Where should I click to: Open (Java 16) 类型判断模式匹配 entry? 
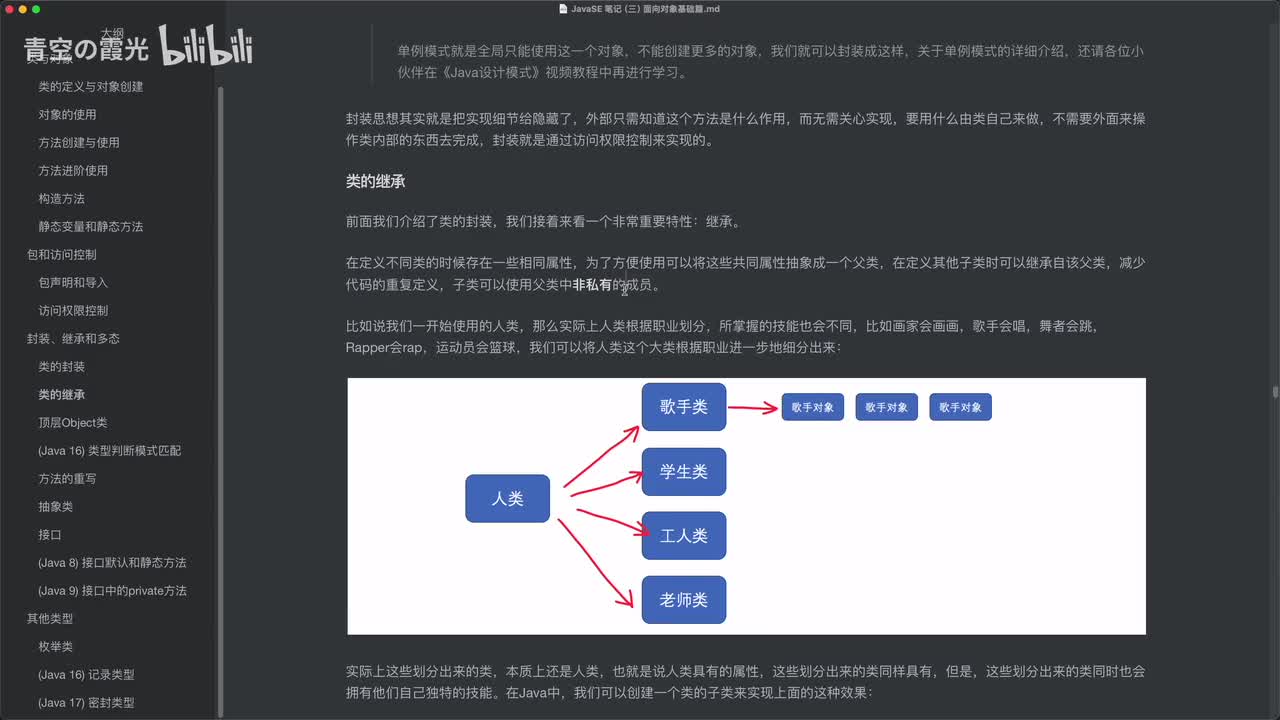click(110, 451)
